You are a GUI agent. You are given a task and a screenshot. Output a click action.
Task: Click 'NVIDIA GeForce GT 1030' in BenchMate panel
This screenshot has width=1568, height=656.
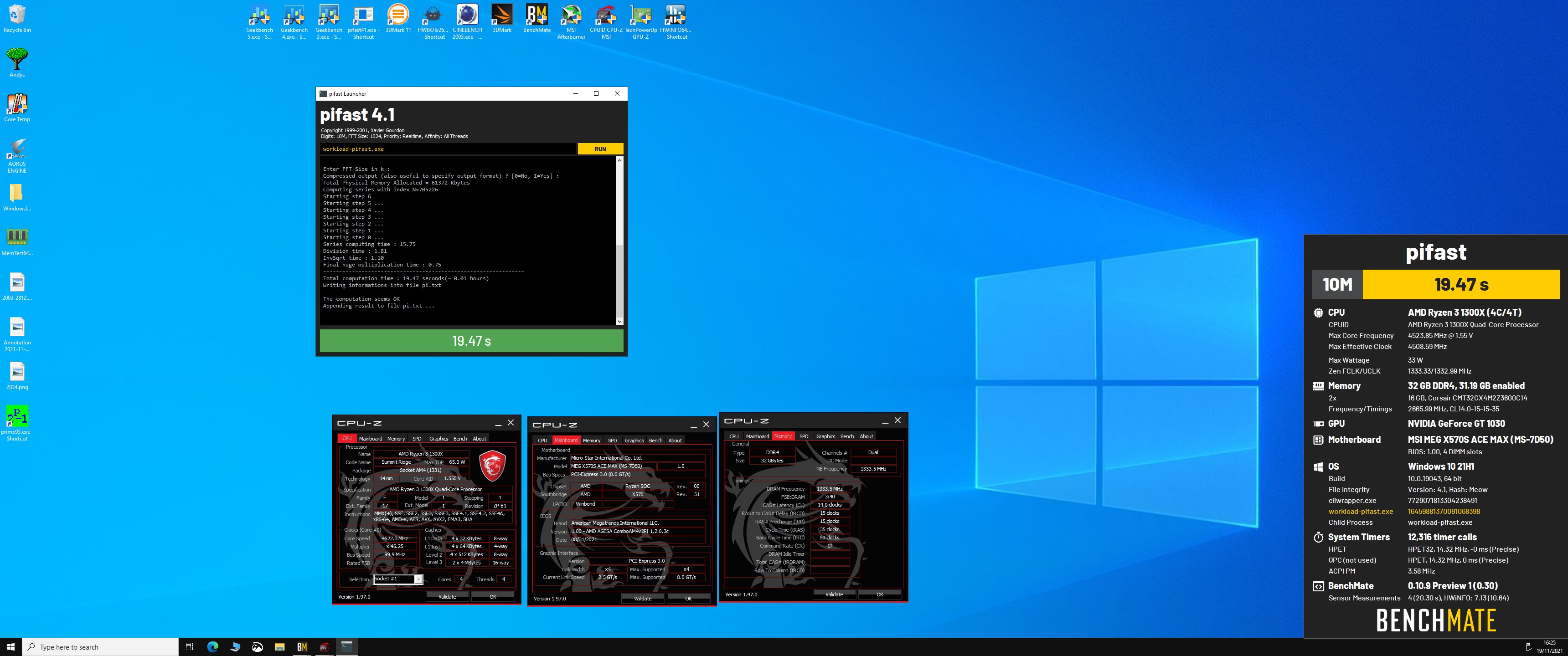pyautogui.click(x=1456, y=424)
